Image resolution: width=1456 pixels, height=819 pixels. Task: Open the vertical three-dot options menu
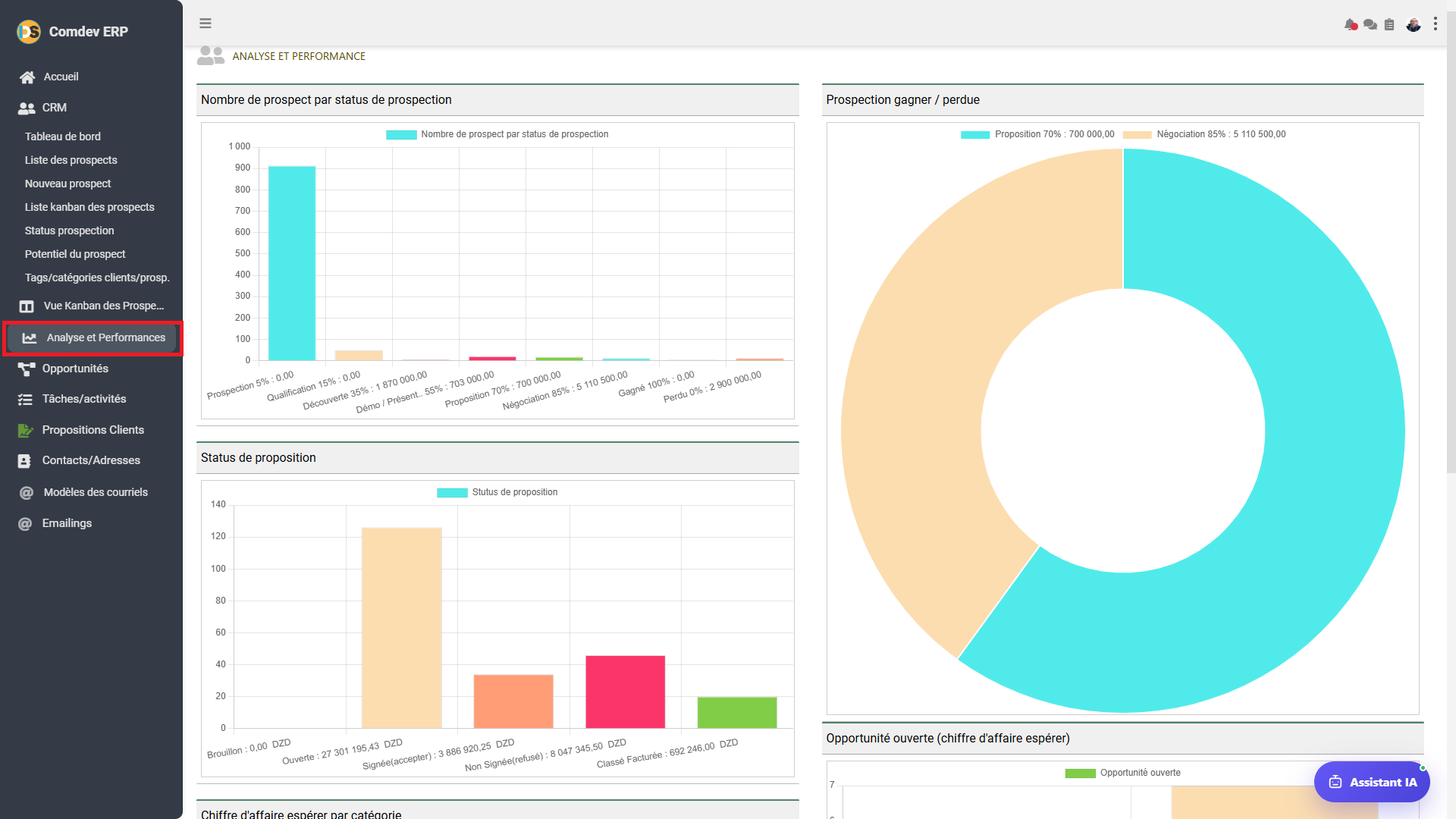point(1436,24)
